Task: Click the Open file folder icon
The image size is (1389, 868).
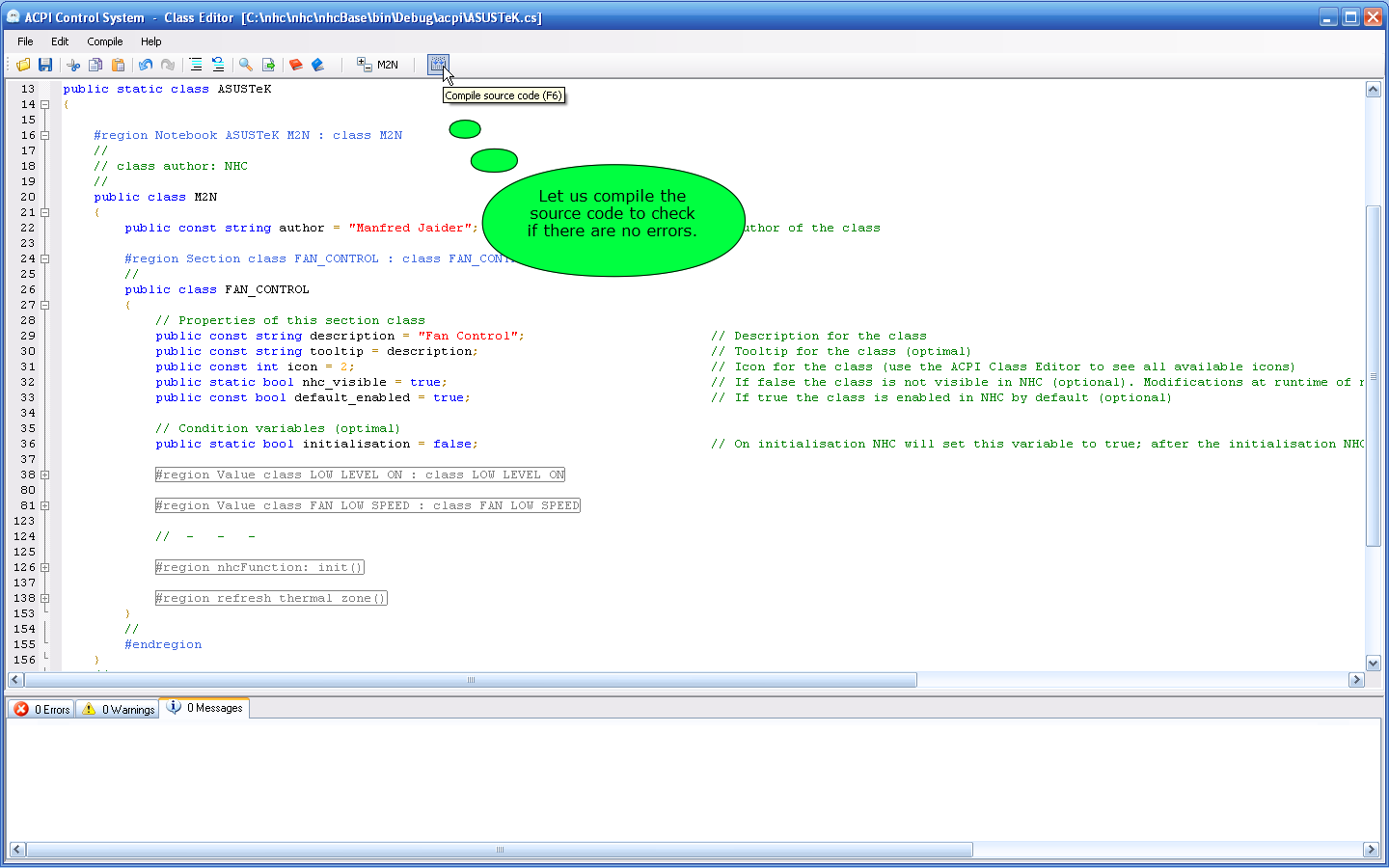Action: point(23,65)
